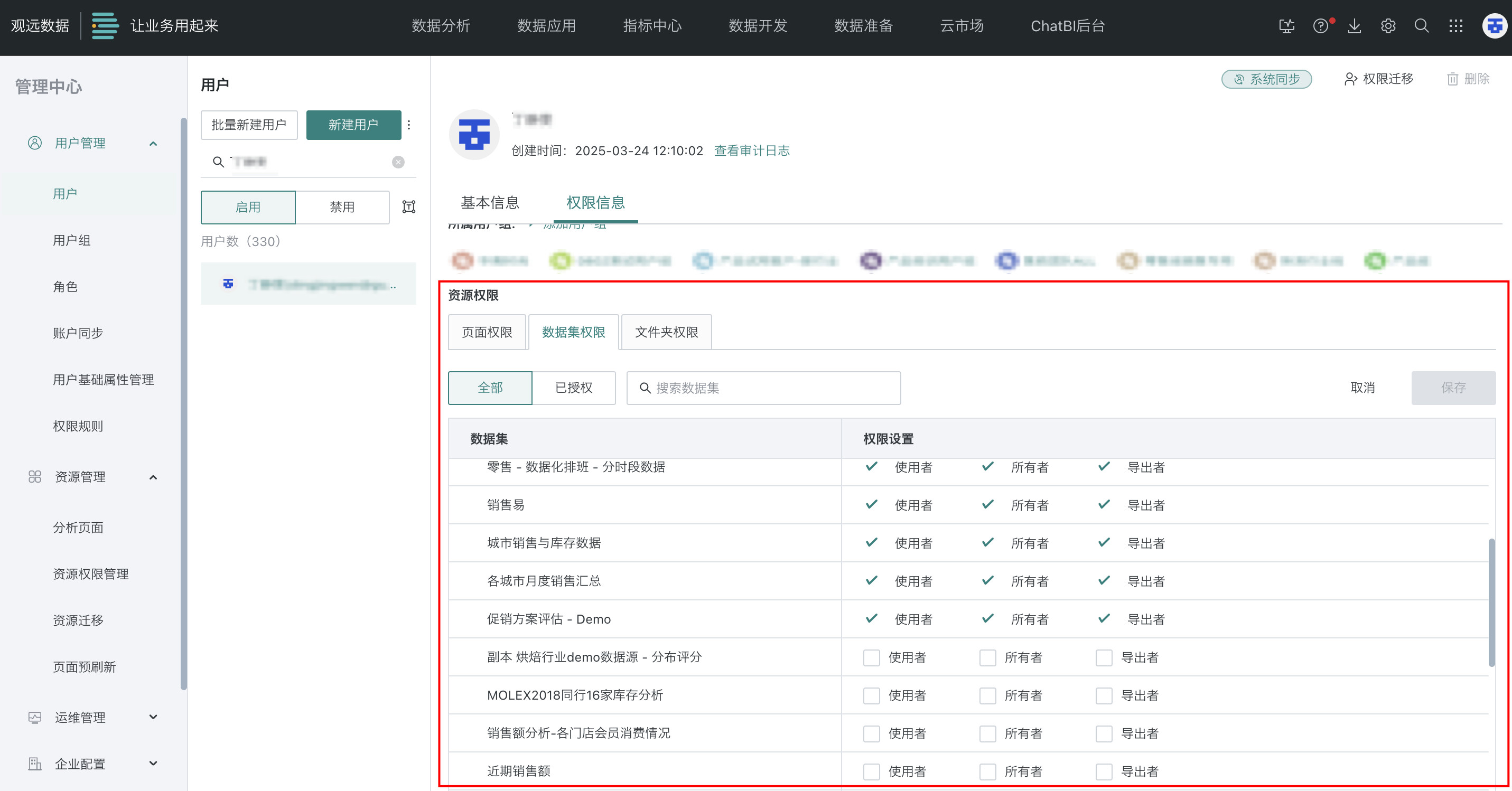Open the apps grid icon
Screen dimensions: 1512x791
1455,26
